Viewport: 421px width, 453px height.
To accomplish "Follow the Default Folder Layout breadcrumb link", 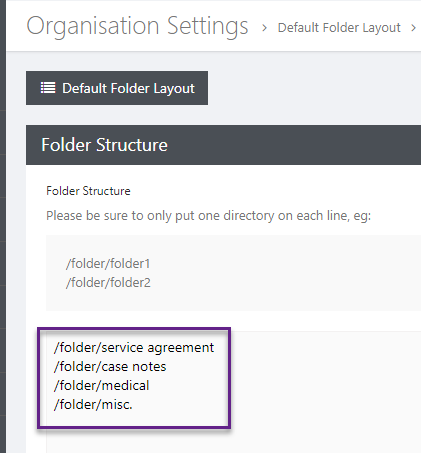I will (339, 28).
